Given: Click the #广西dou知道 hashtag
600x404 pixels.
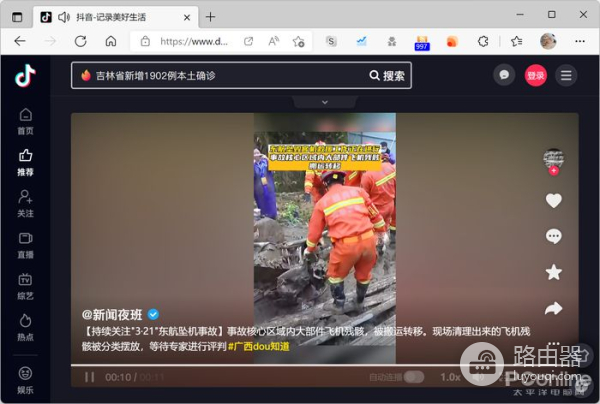Looking at the screenshot, I should pos(259,347).
